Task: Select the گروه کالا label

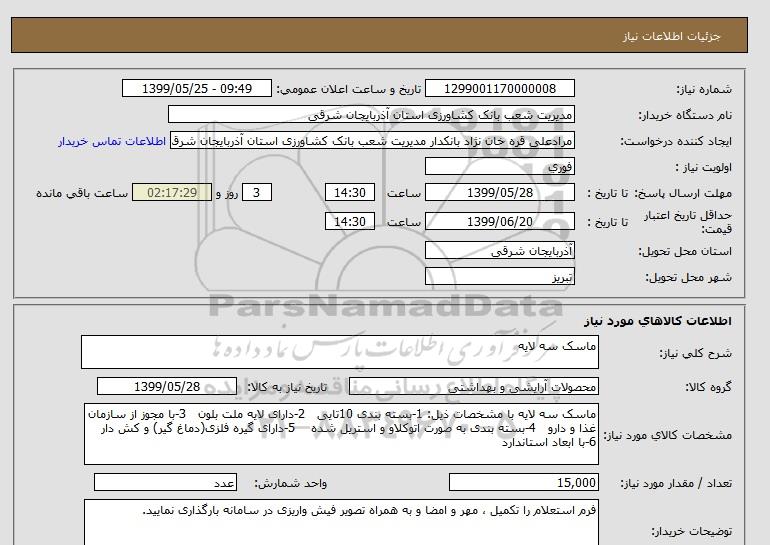Action: 708,387
